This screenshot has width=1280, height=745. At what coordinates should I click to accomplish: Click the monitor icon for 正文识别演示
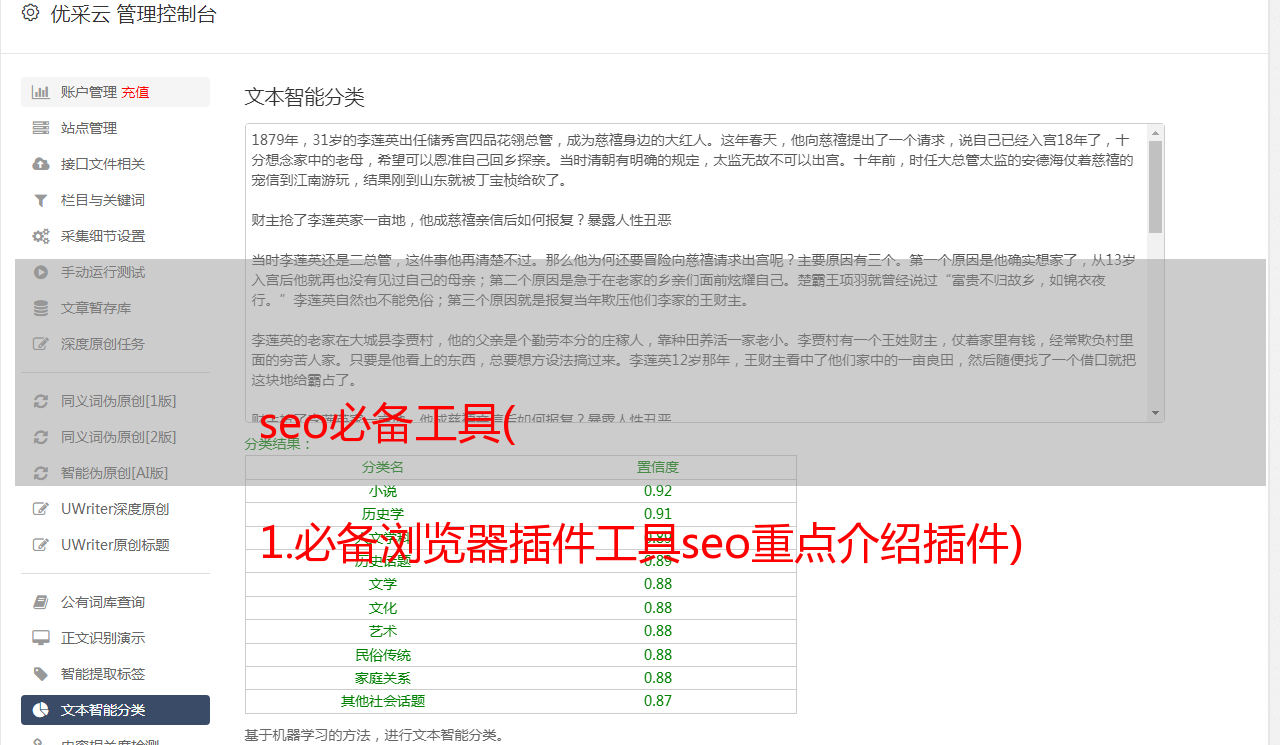coord(41,638)
